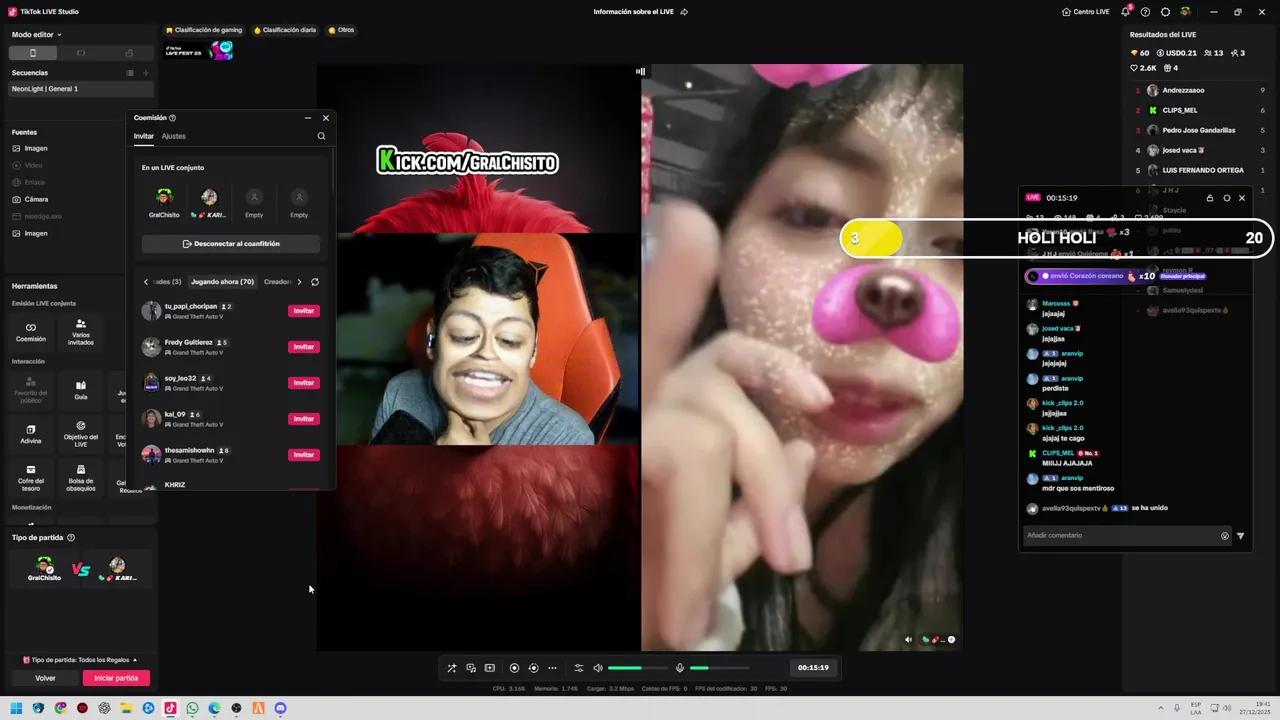The image size is (1280, 720).
Task: Open the Cofre del tesoro tool
Action: (30, 478)
